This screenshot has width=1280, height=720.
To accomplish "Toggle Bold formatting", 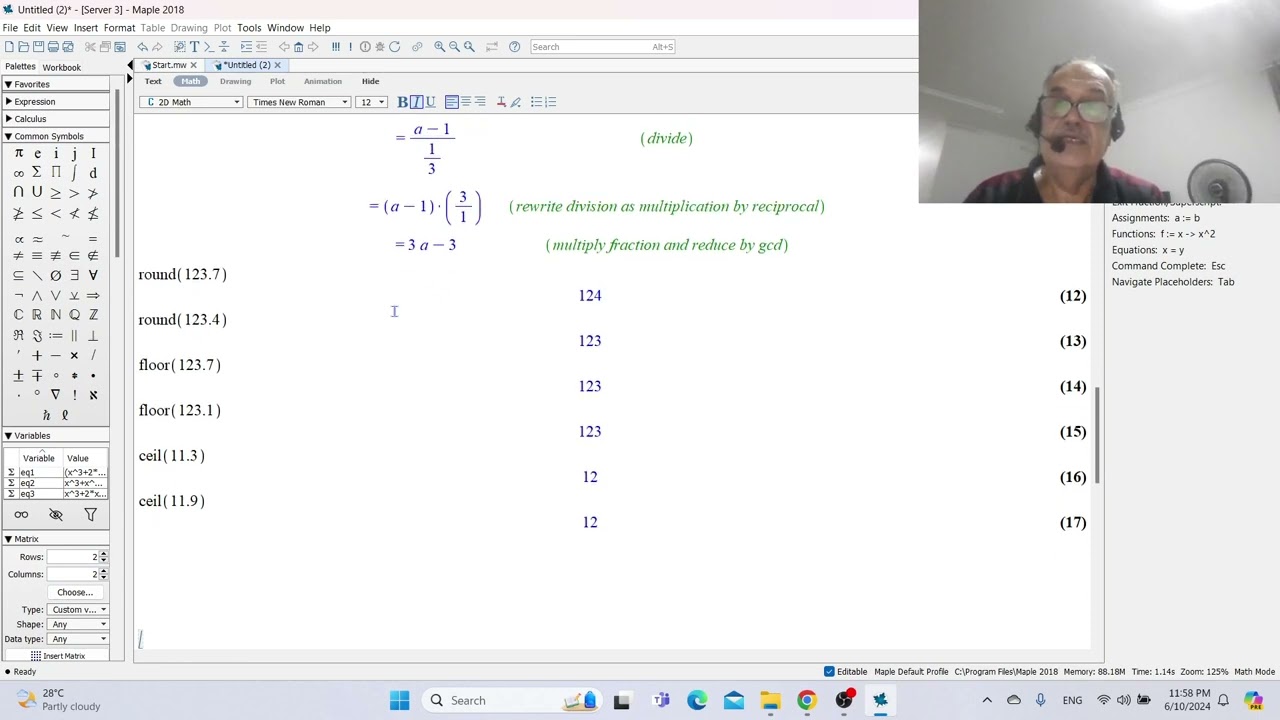I will point(402,102).
